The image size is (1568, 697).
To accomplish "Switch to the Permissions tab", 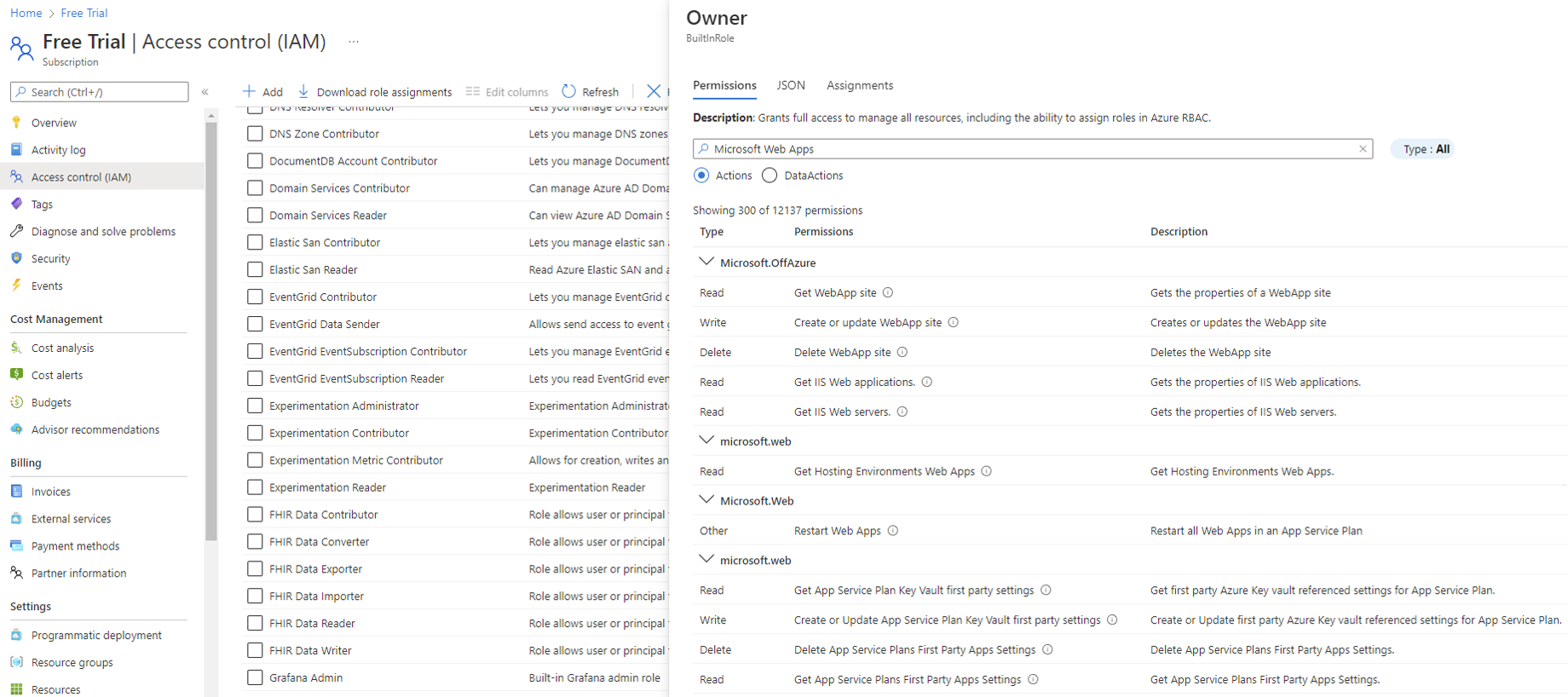I will click(x=724, y=85).
